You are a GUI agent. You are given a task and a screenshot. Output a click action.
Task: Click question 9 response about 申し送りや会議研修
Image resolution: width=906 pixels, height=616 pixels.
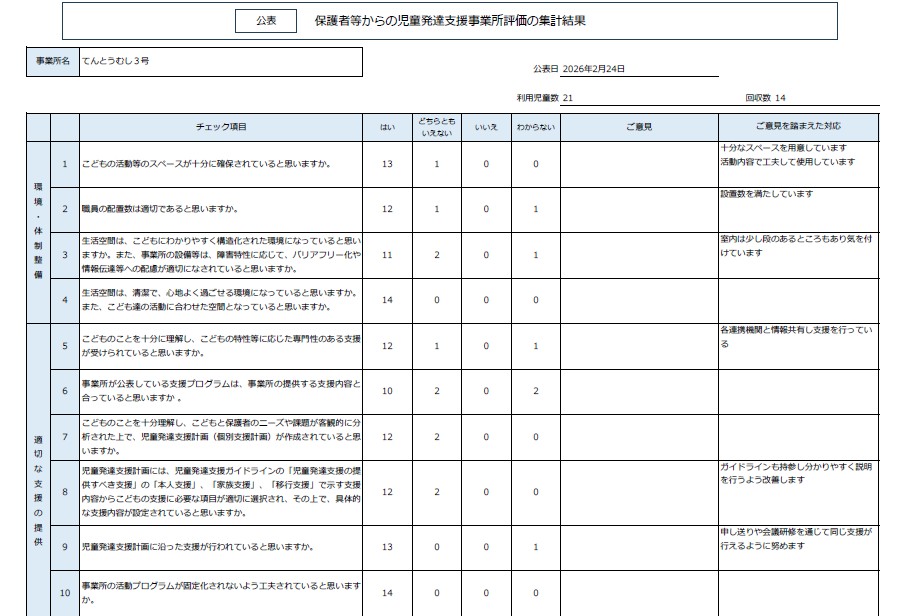tap(796, 538)
